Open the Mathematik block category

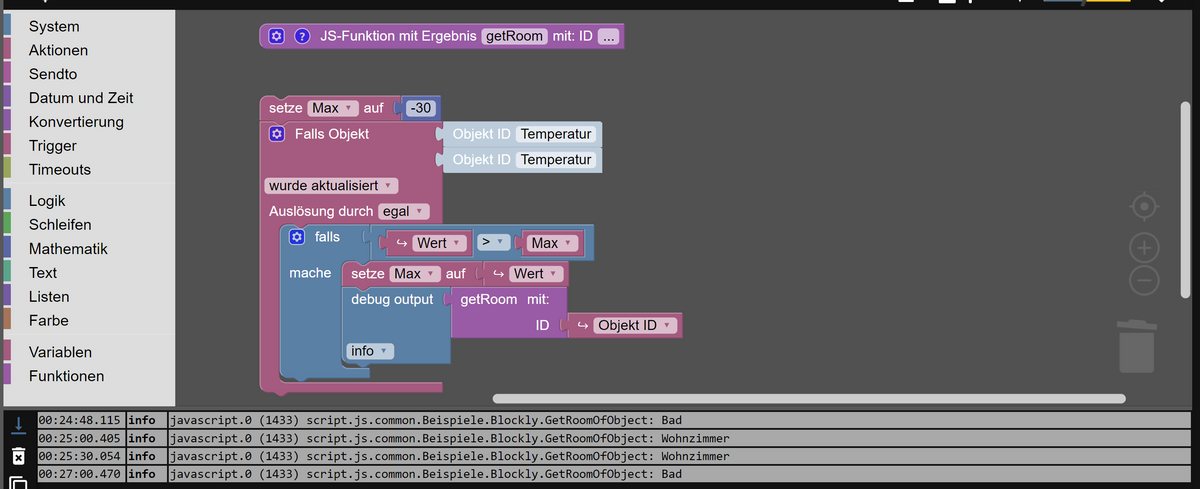[68, 249]
